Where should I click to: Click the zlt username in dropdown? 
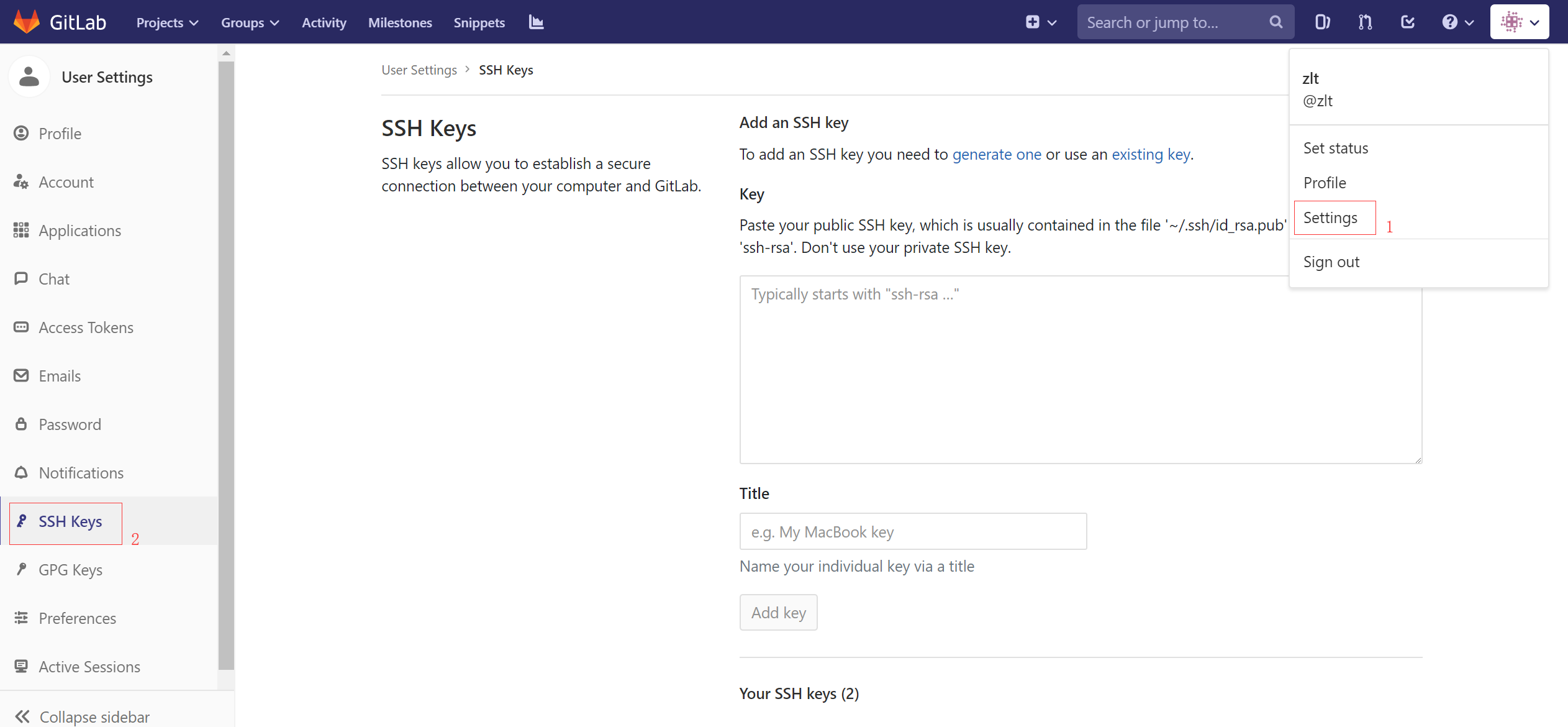click(1310, 78)
